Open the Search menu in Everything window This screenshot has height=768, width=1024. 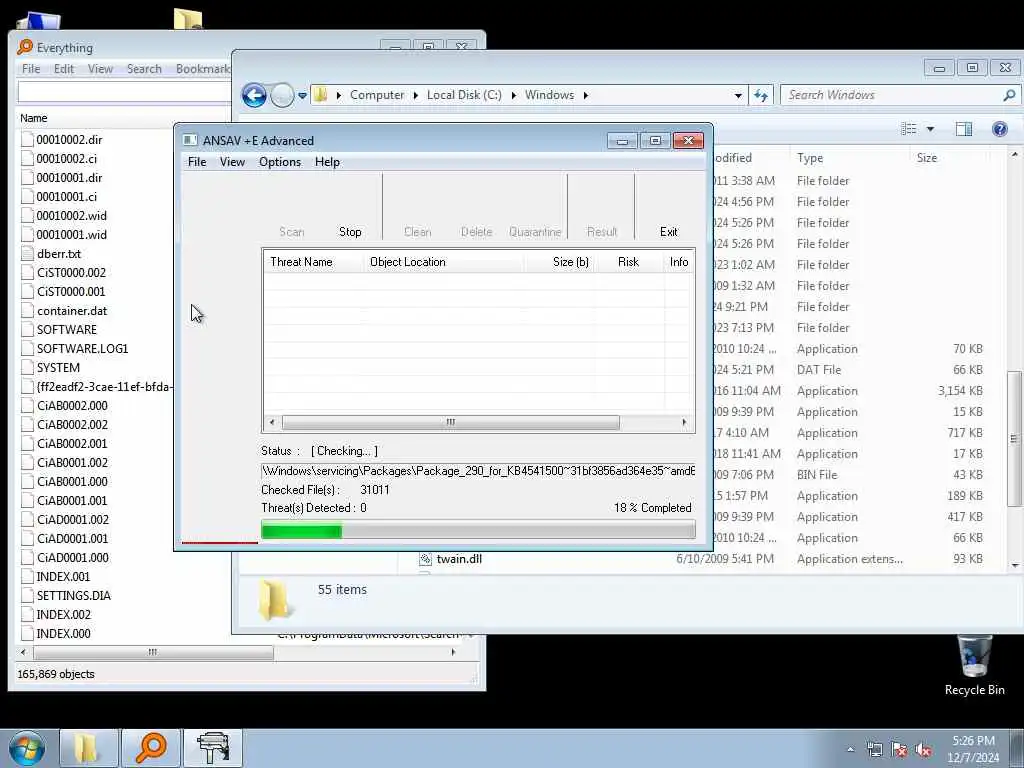coord(144,69)
